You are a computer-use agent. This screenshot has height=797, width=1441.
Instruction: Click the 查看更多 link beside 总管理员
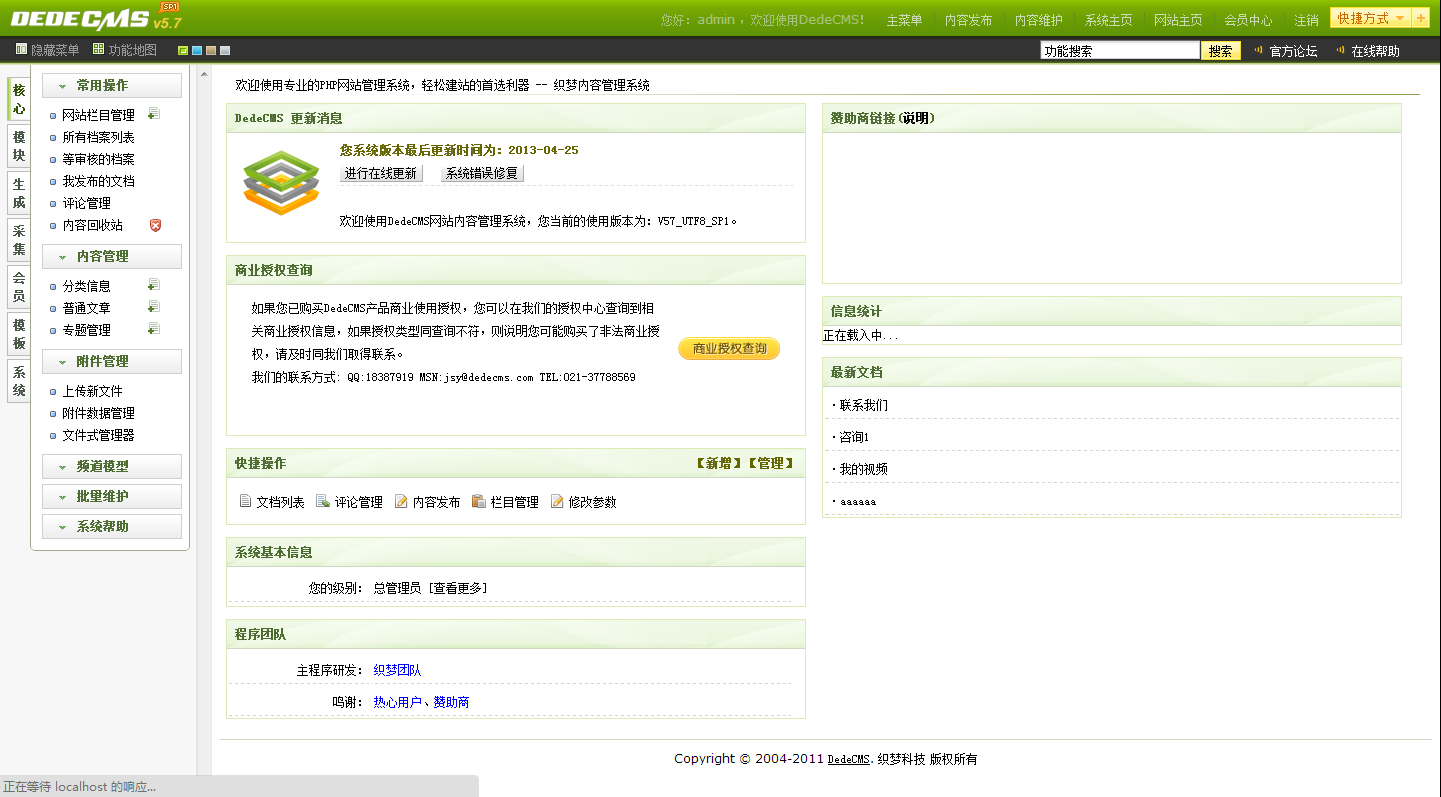pos(458,588)
